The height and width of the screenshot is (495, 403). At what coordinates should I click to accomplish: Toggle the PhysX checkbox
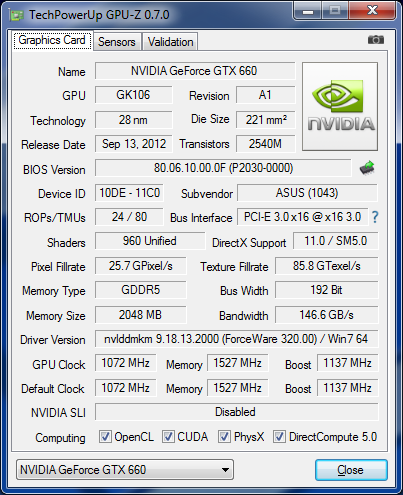[224, 436]
